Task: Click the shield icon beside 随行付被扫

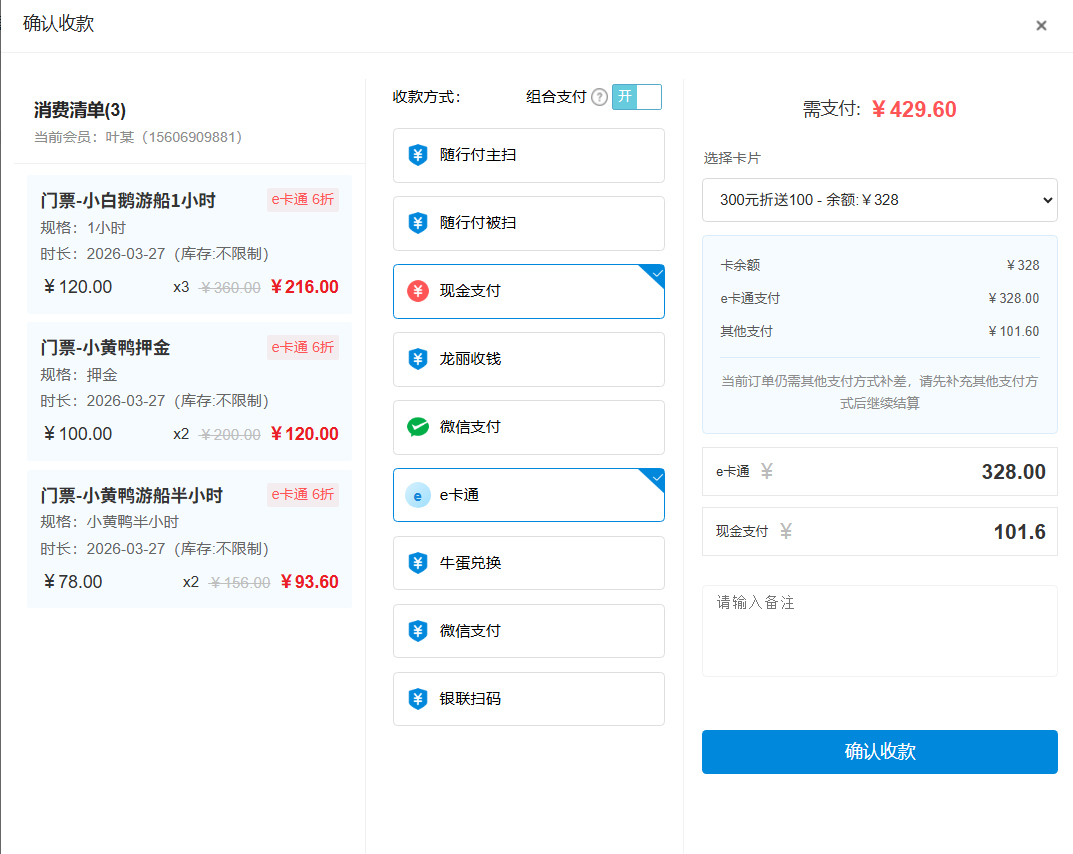Action: [418, 223]
